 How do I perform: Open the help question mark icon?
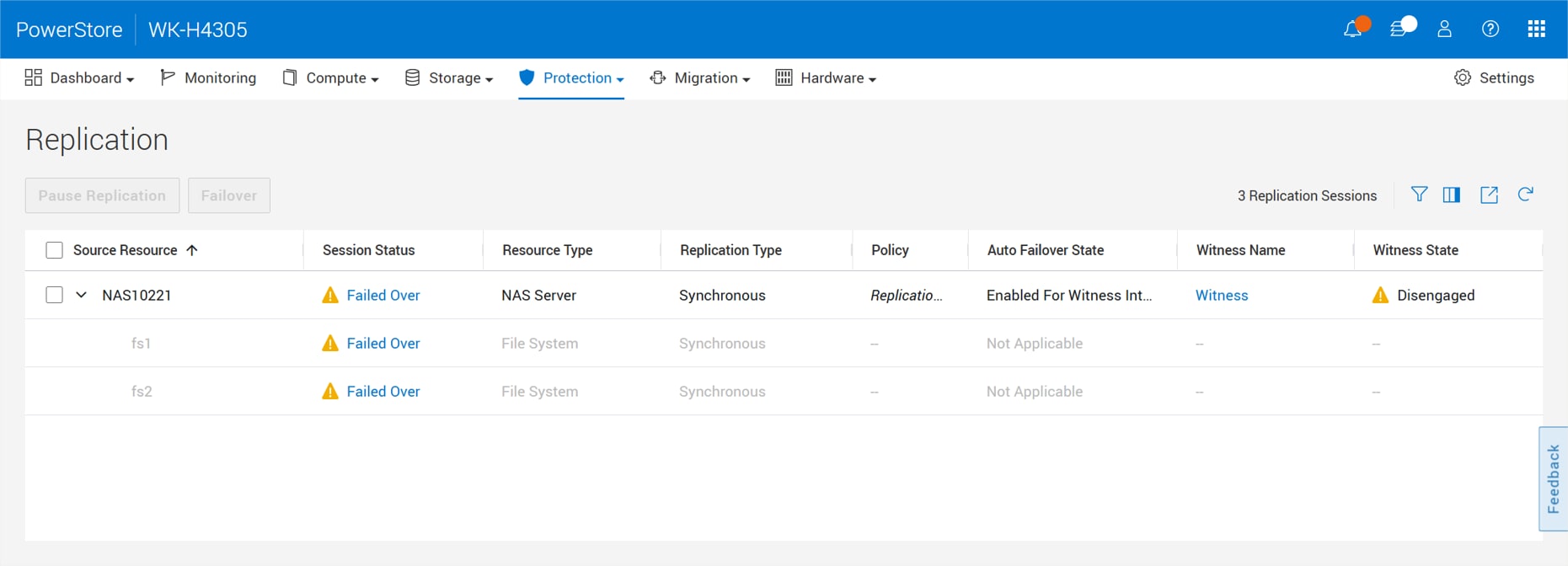coord(1490,29)
